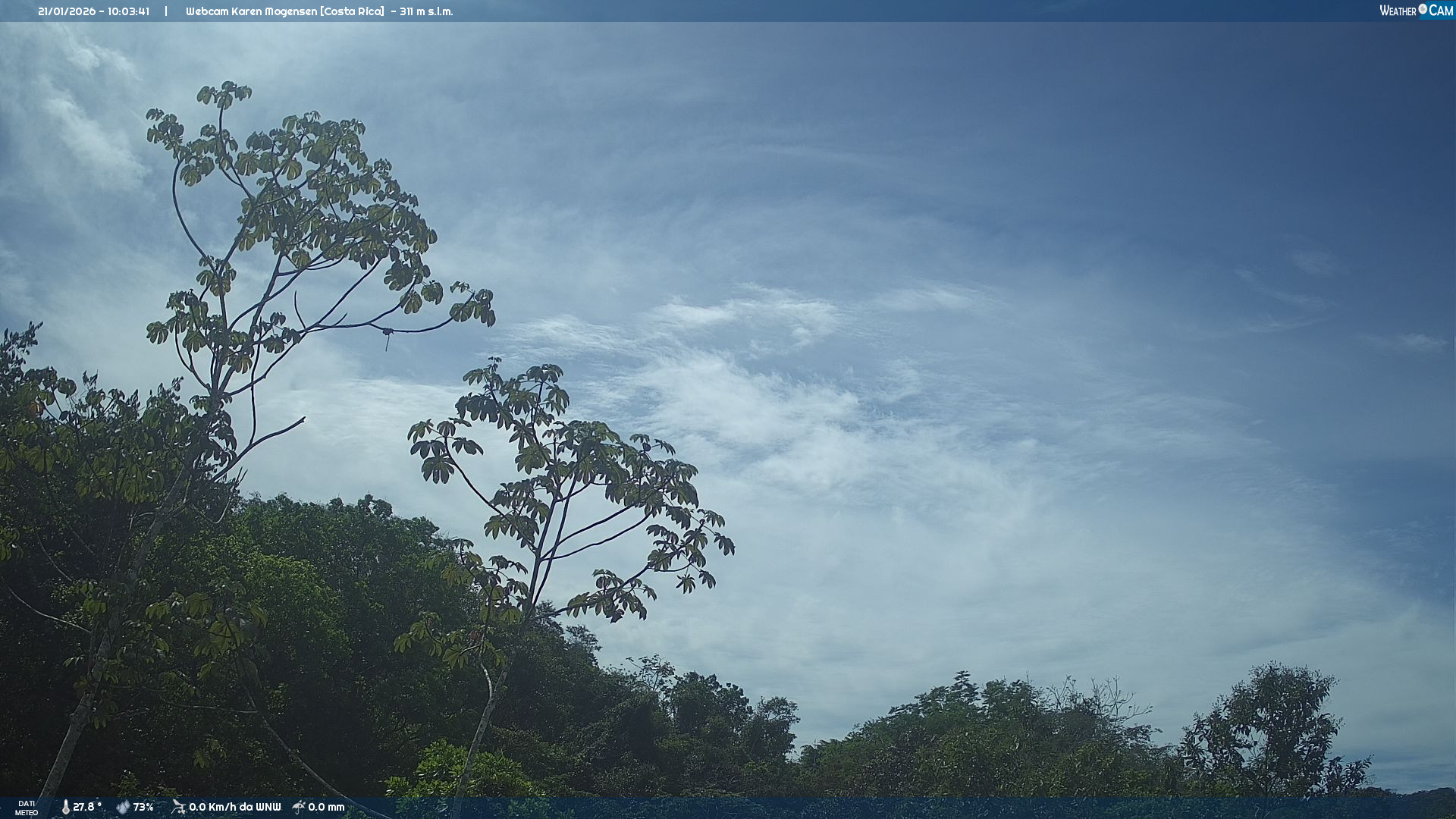Click the rain umbrella precipitation icon
Screen dimensions: 1456x819
(x=299, y=807)
